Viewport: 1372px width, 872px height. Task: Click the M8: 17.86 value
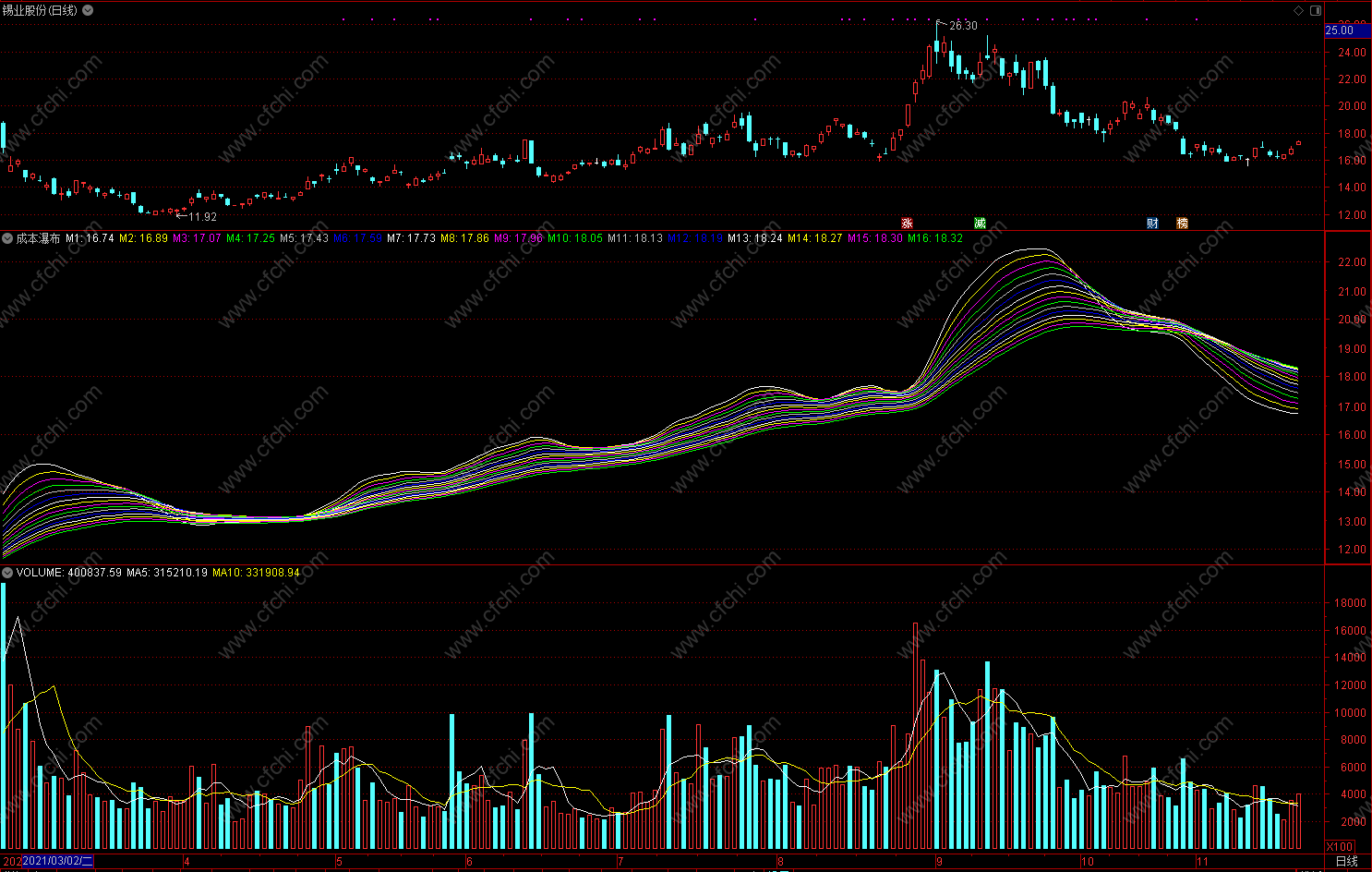tap(464, 238)
